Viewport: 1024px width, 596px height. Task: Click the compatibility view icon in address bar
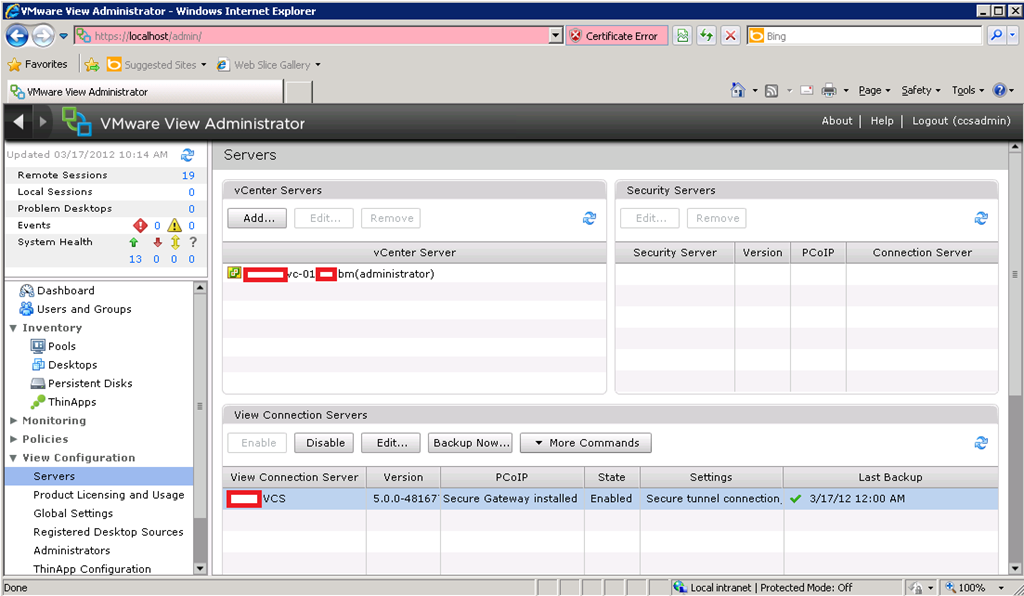click(x=682, y=36)
